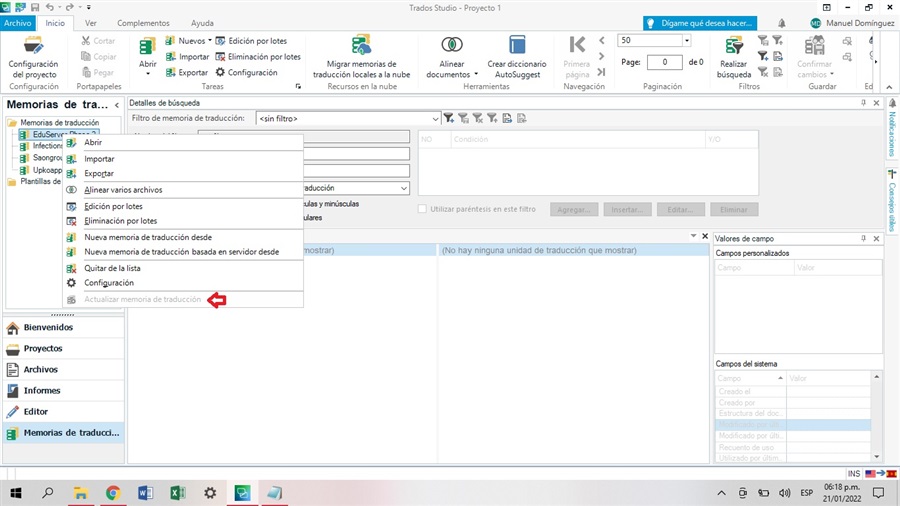Toggle Utilizar paréntesis en este filtro

coord(422,209)
